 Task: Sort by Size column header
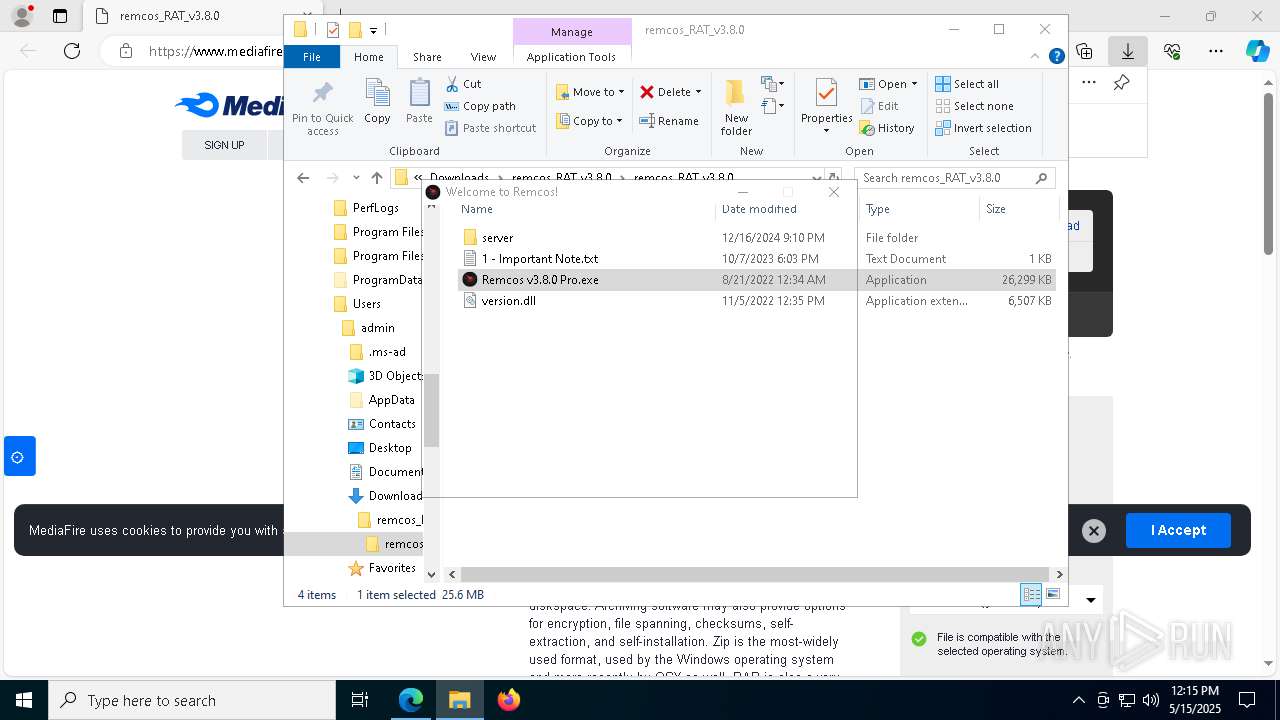[1017, 209]
